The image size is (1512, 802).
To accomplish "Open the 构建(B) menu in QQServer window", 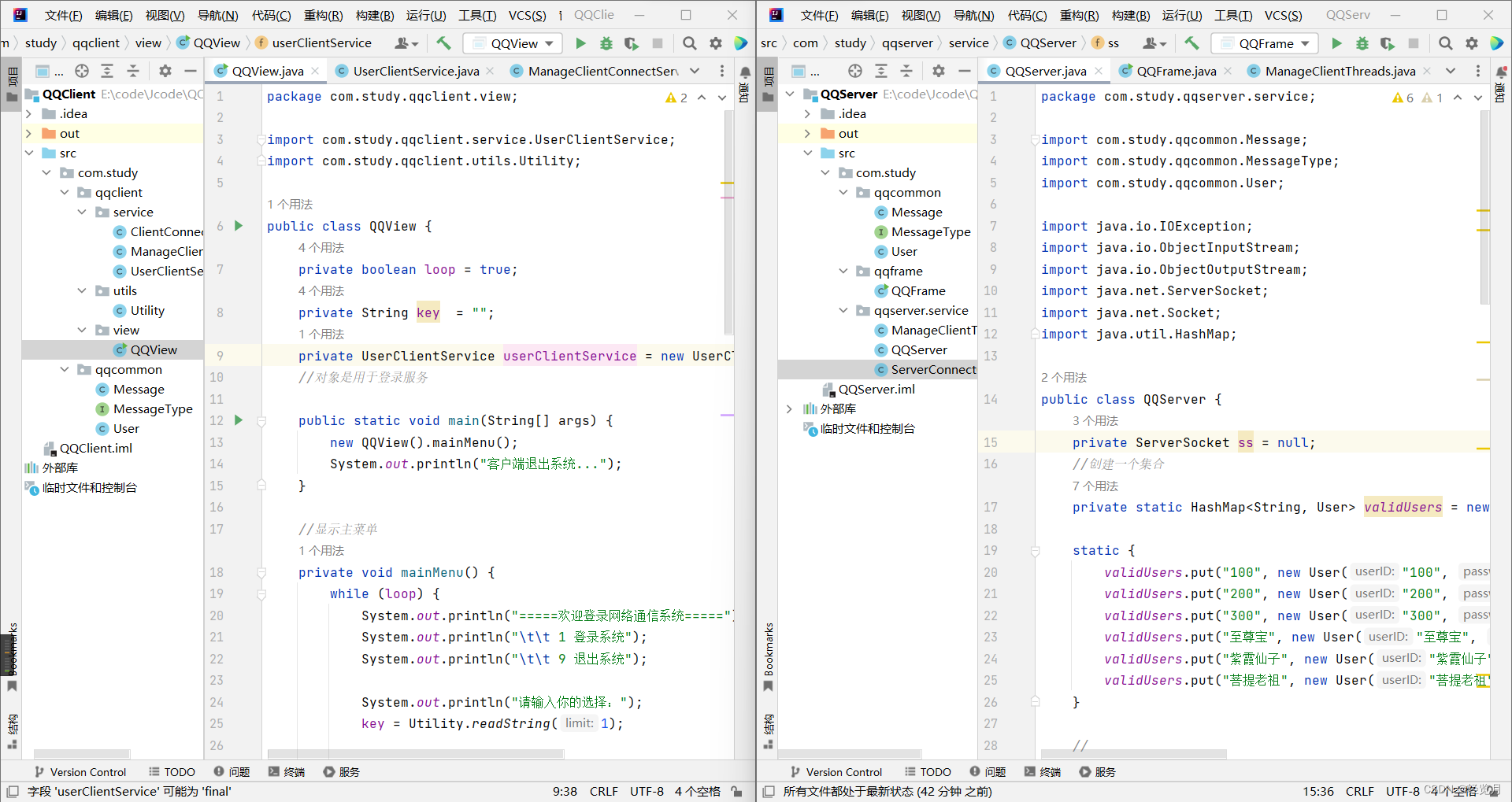I will pos(1131,15).
